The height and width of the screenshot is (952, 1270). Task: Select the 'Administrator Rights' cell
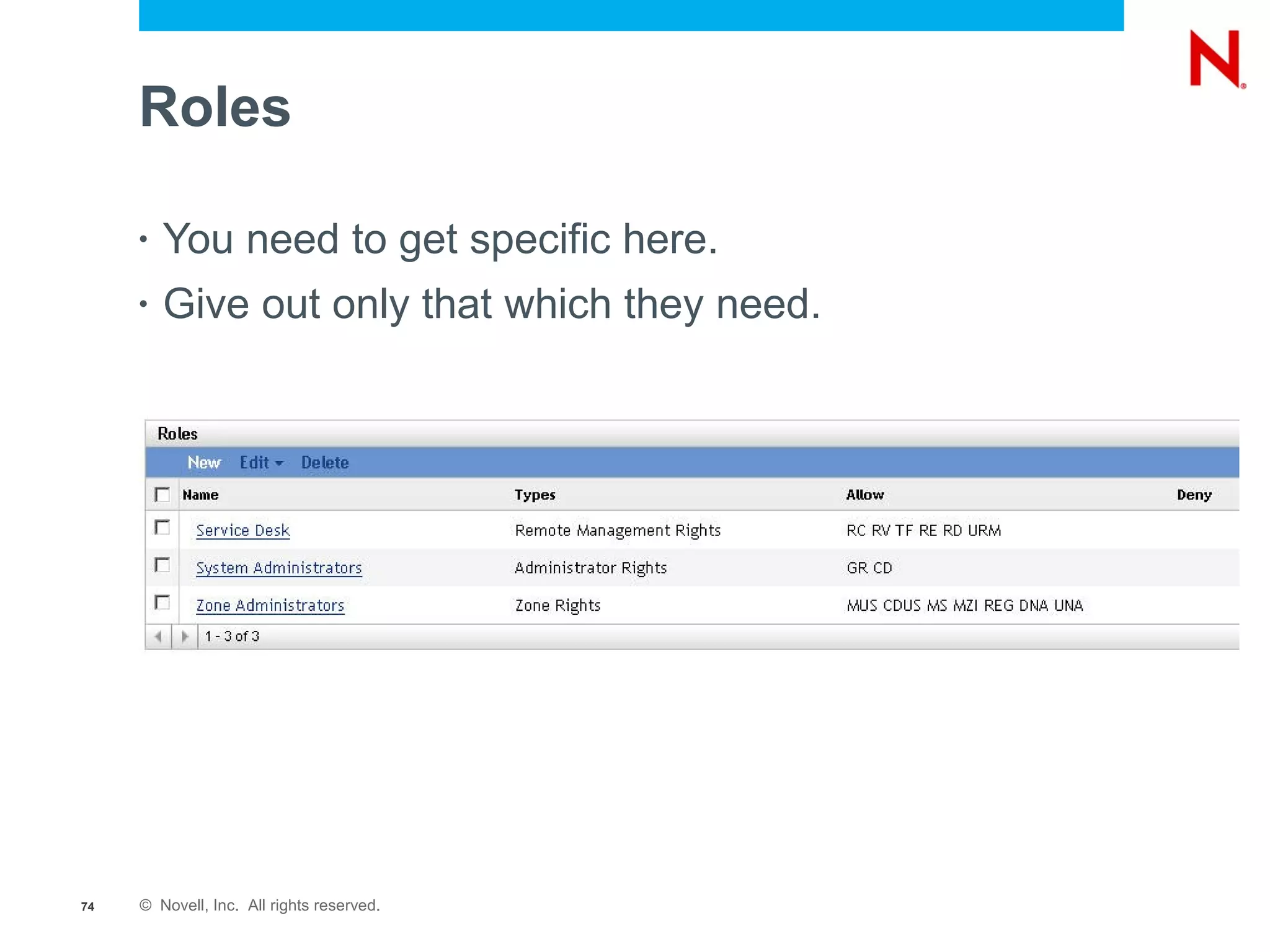click(x=590, y=568)
